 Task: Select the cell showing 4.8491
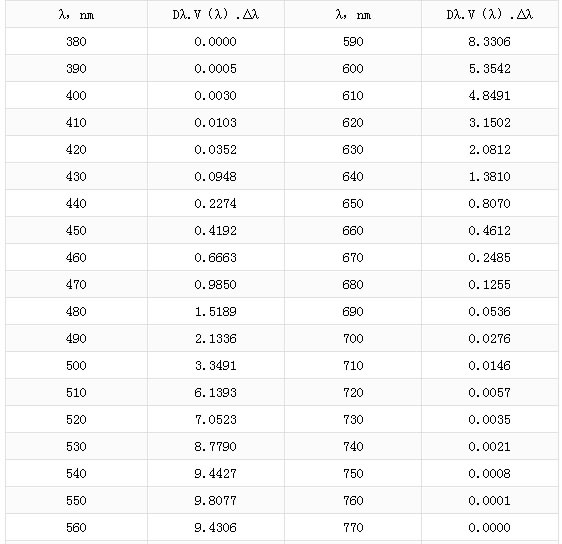pos(490,96)
